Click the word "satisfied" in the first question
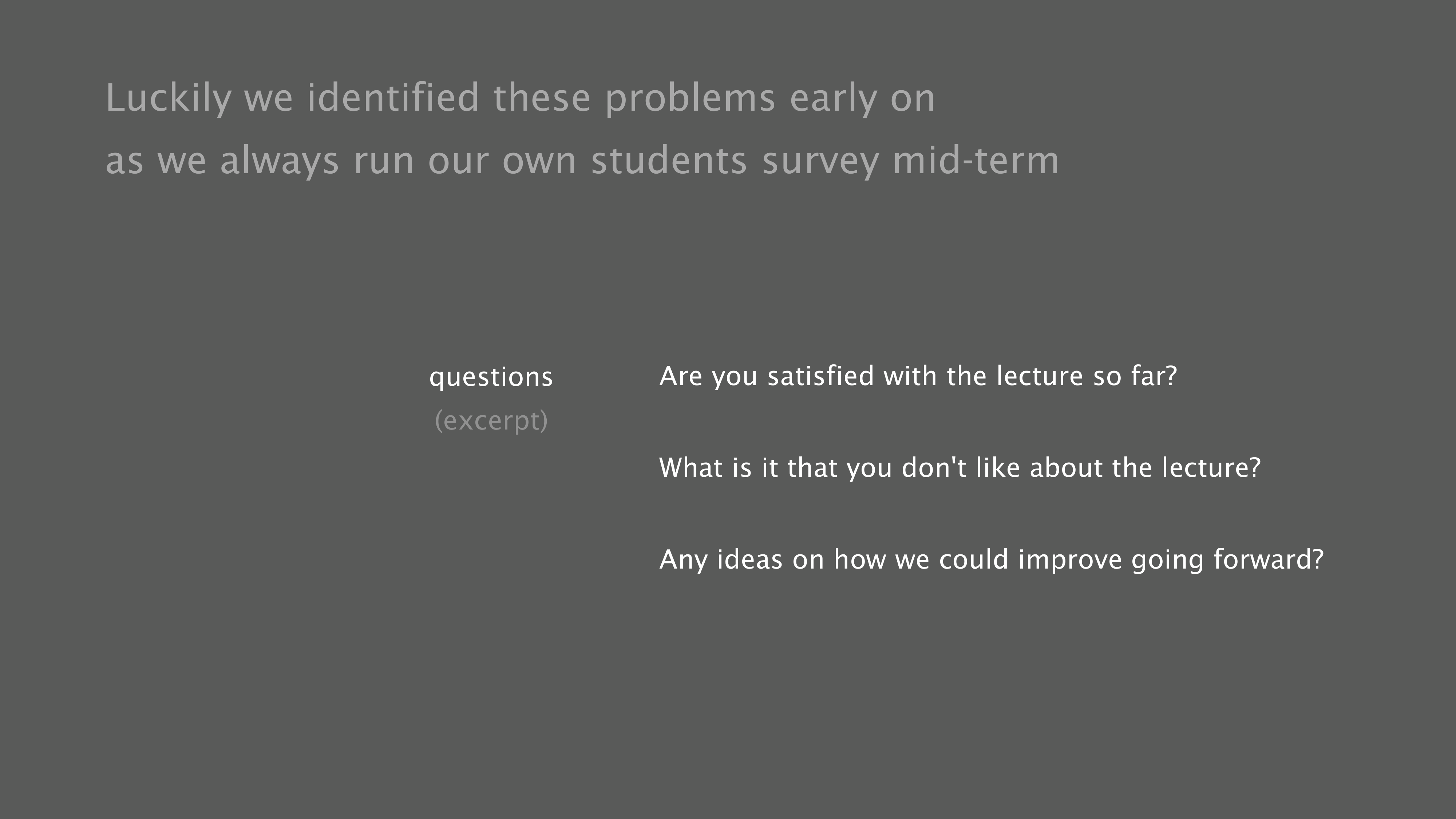 click(820, 376)
